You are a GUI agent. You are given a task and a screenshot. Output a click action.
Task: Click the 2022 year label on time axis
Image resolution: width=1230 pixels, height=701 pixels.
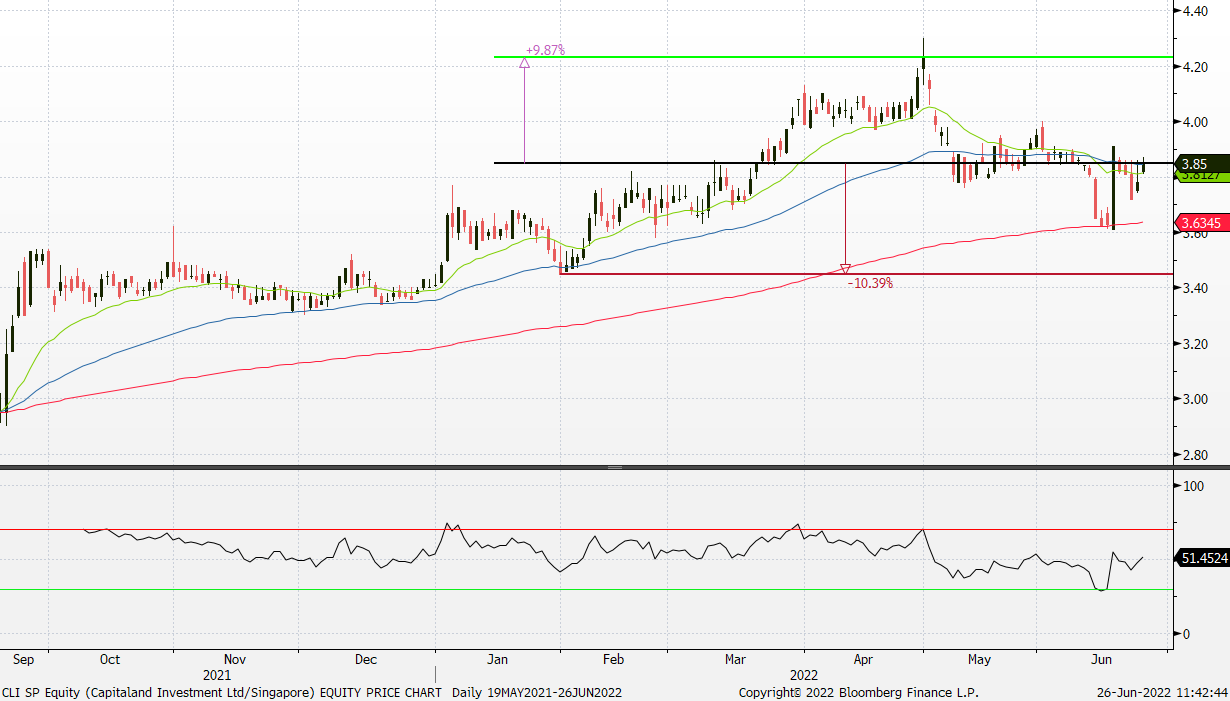click(804, 675)
